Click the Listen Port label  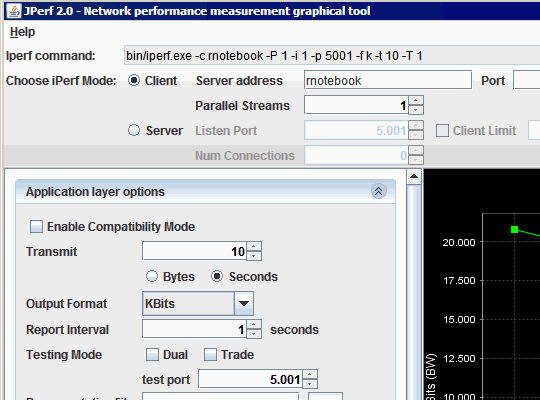click(226, 131)
